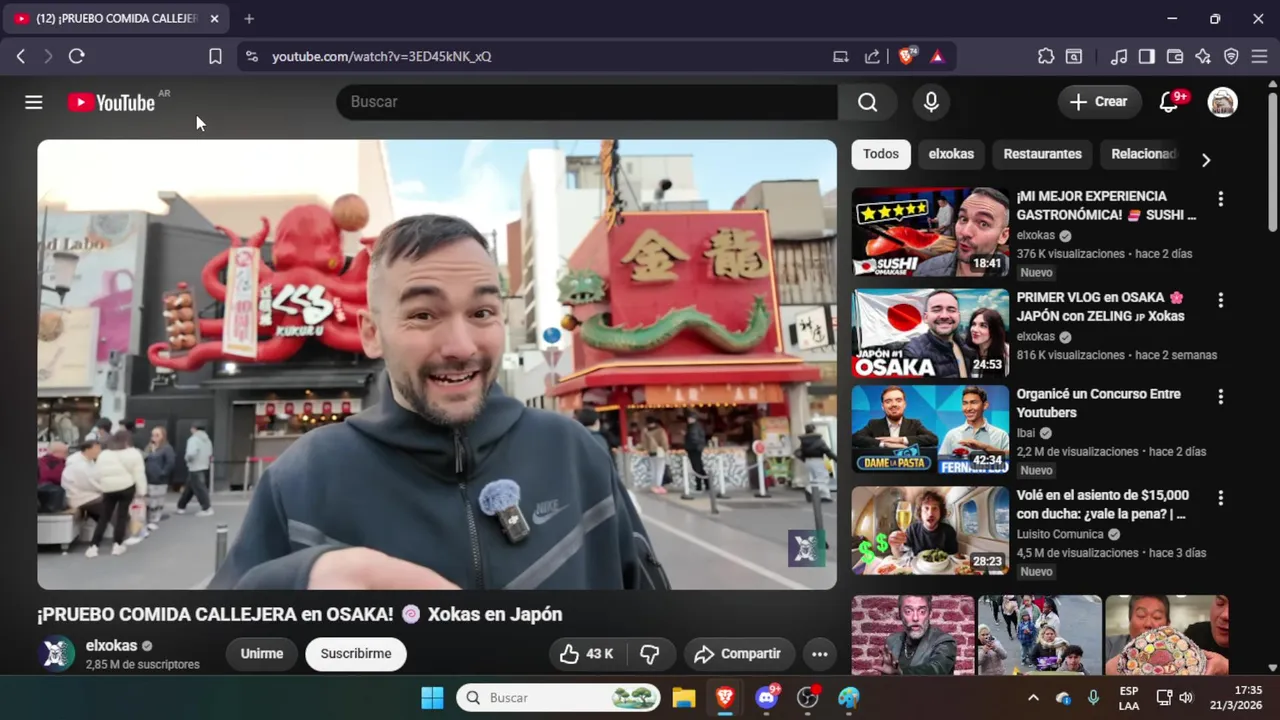Open menu for Organicé un Concurso video
This screenshot has height=720, width=1280.
pos(1220,397)
